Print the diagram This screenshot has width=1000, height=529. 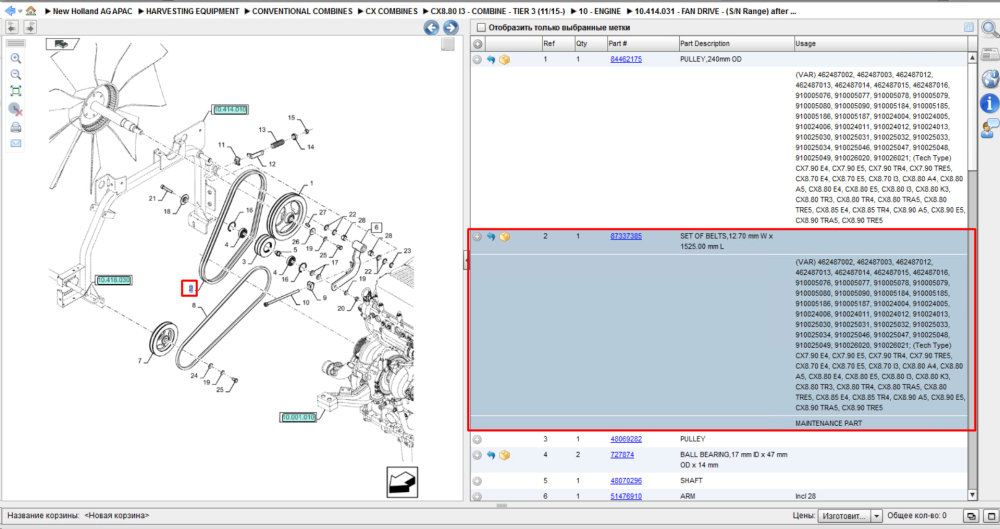click(x=16, y=127)
